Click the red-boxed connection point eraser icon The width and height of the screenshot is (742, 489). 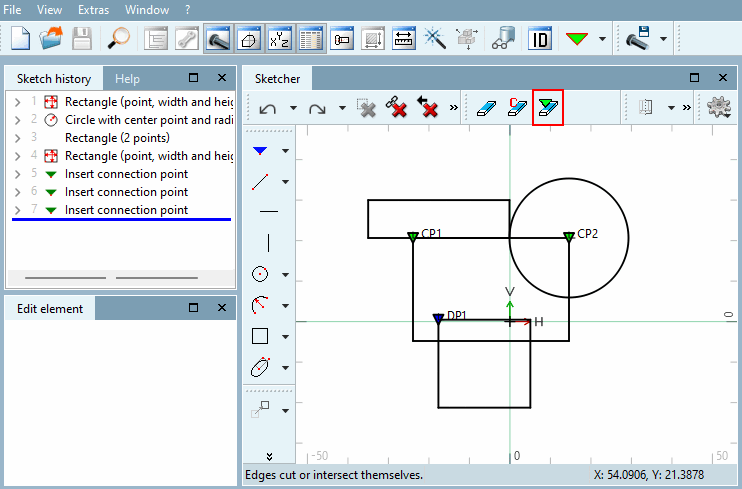point(548,108)
